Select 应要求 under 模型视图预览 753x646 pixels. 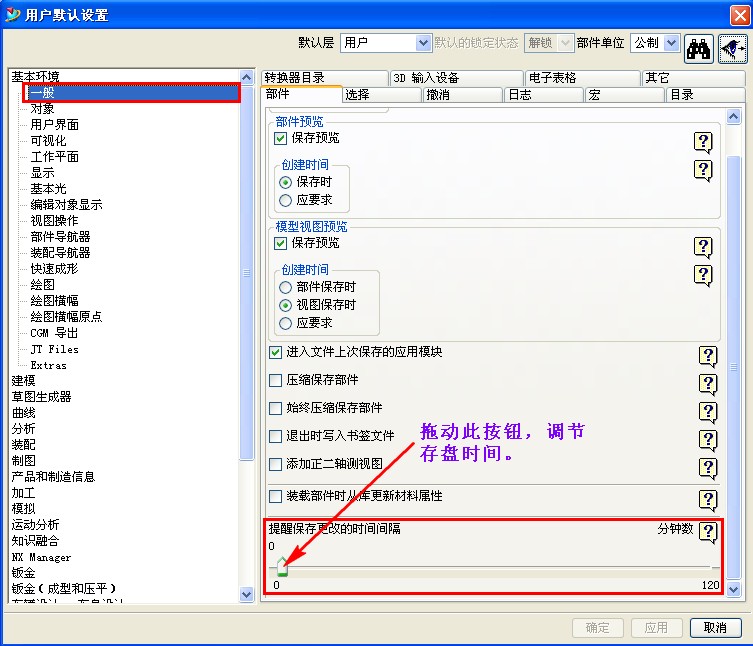285,323
